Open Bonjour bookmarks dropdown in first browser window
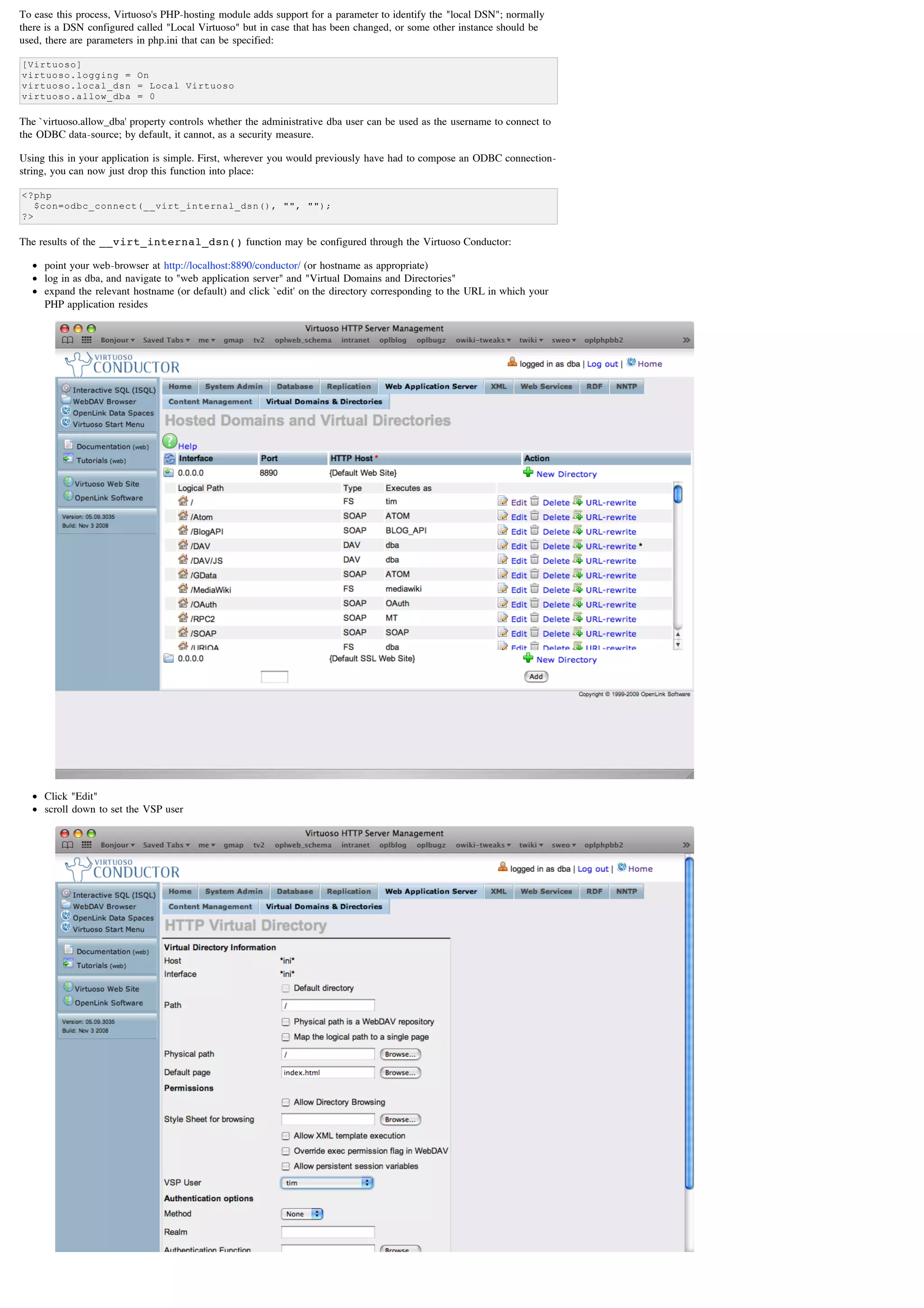The width and height of the screenshot is (924, 1308). (x=117, y=340)
